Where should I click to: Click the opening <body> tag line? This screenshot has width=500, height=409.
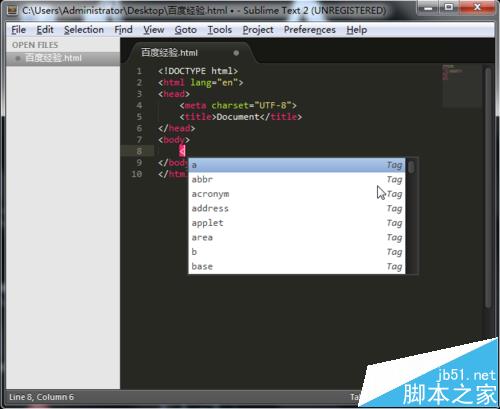(174, 140)
